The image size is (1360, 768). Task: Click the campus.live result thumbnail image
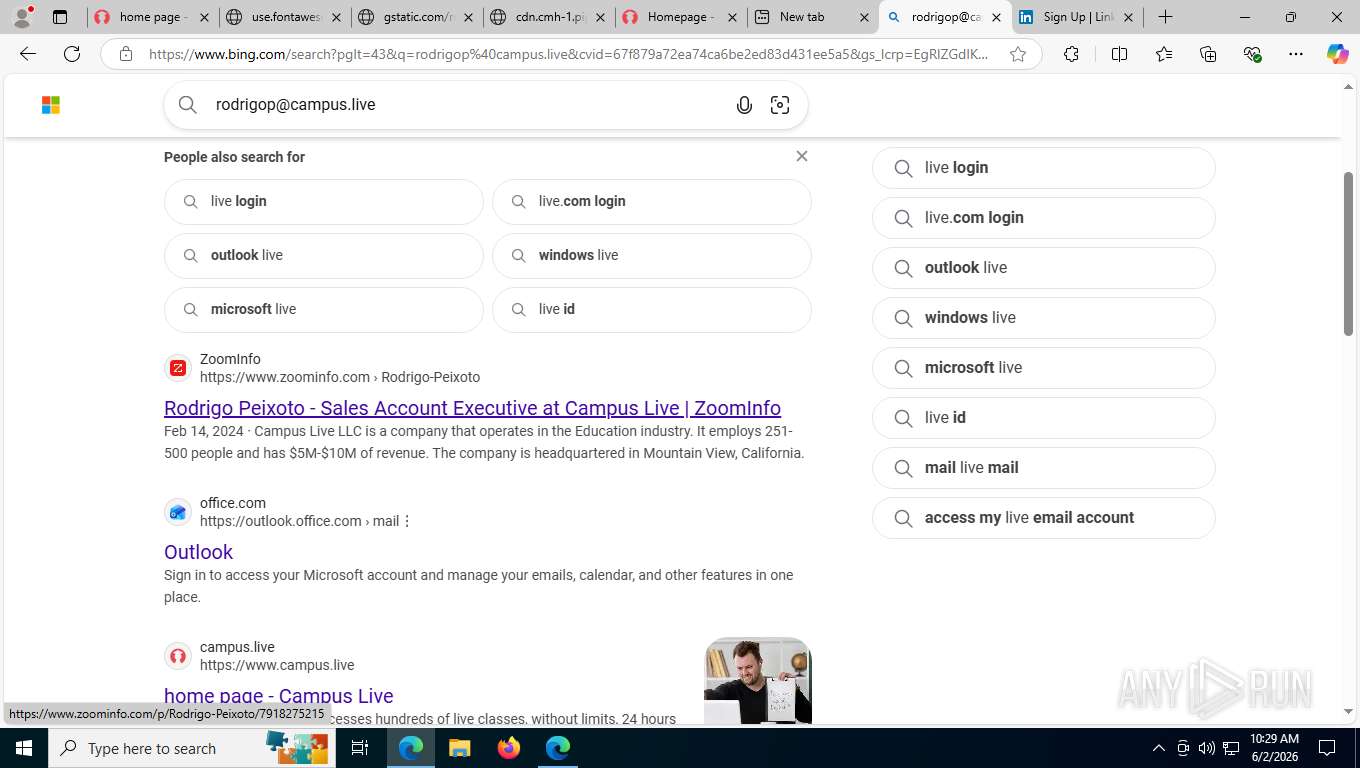[758, 681]
